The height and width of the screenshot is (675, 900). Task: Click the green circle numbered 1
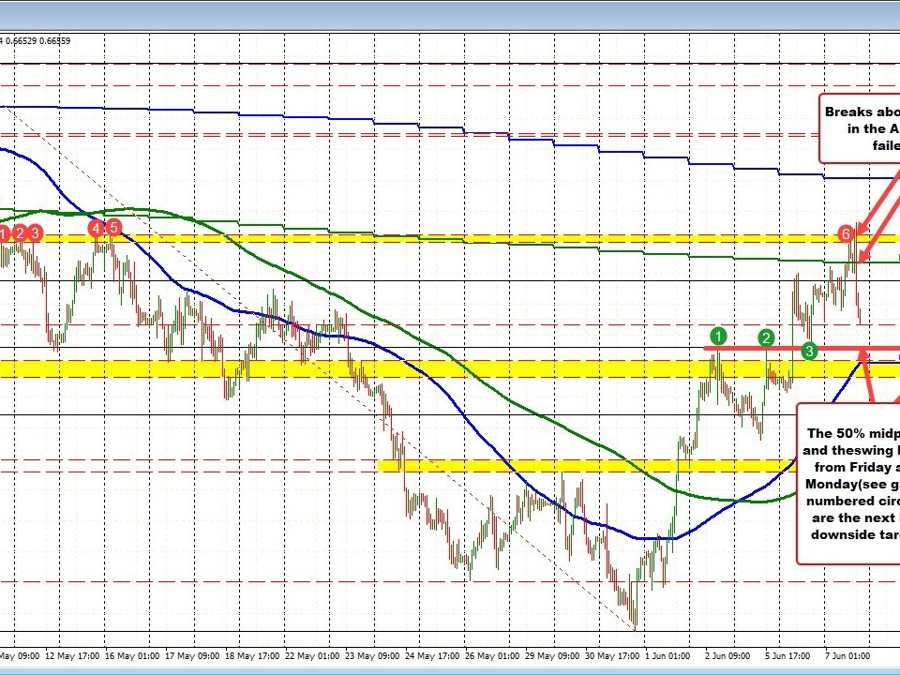tap(718, 336)
